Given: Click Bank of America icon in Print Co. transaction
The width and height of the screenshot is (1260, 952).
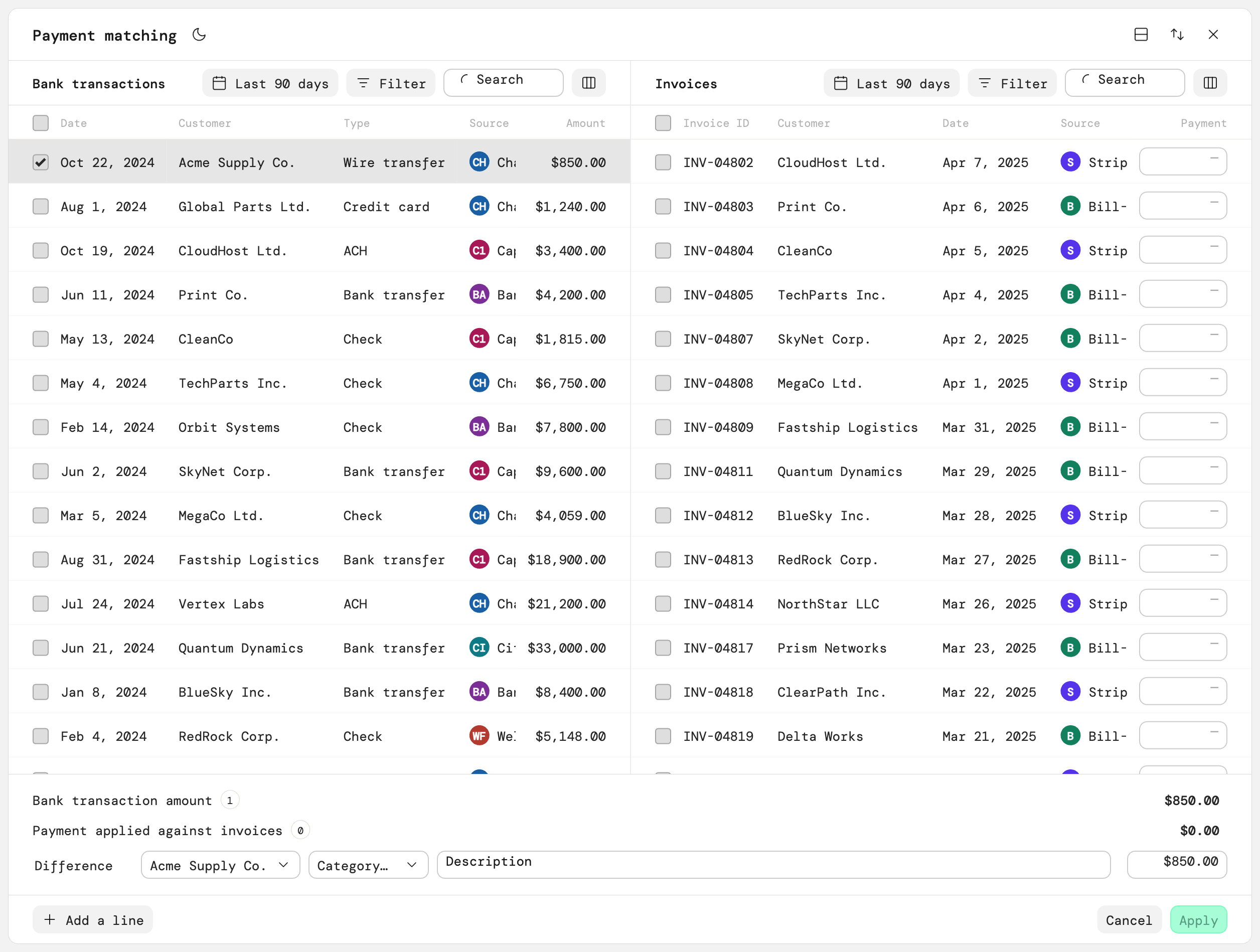Looking at the screenshot, I should (479, 294).
